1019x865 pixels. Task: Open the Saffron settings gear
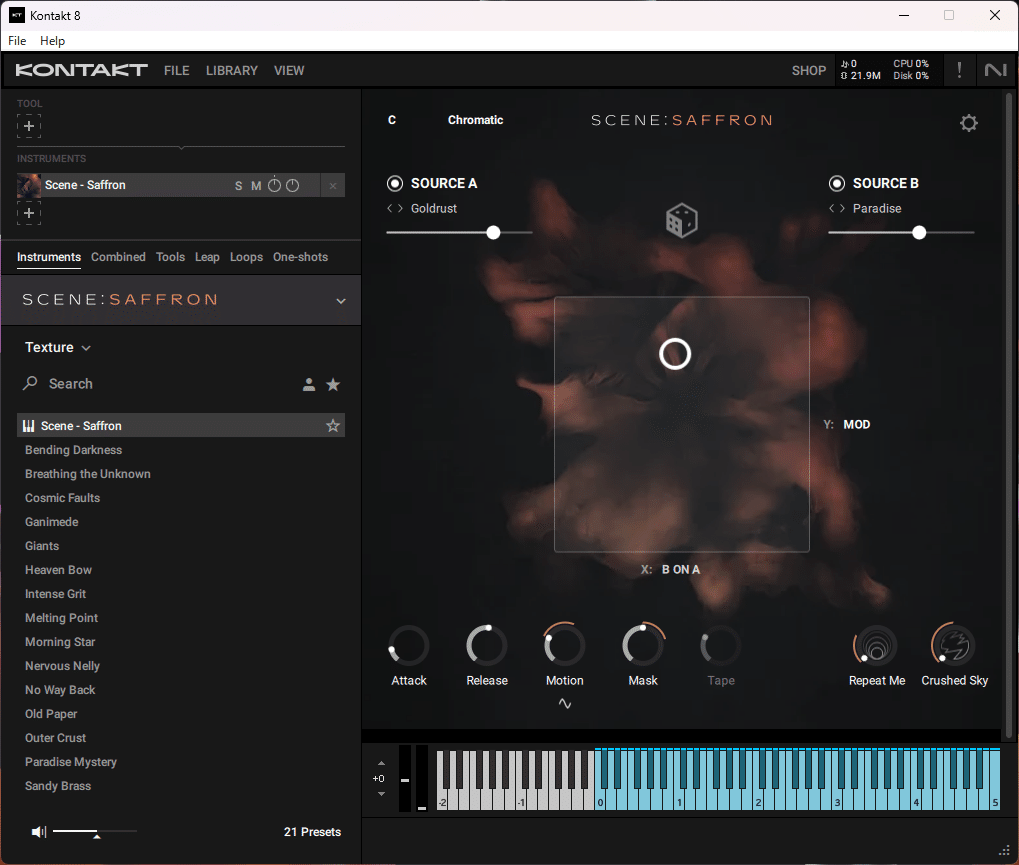(968, 123)
